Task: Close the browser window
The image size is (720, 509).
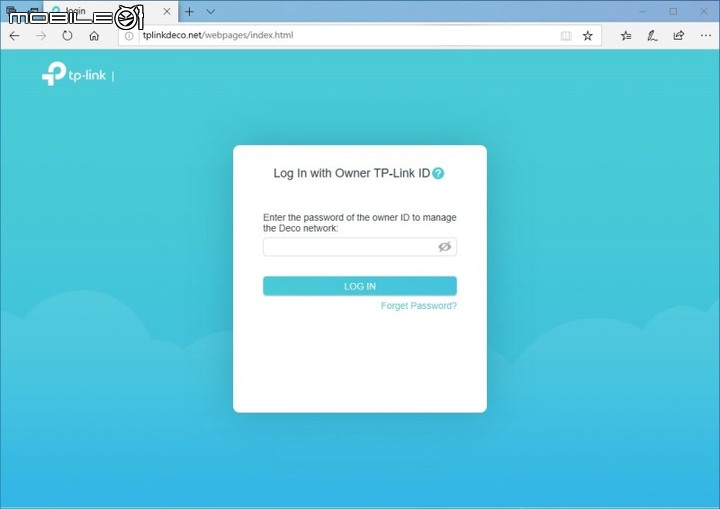Action: point(703,11)
